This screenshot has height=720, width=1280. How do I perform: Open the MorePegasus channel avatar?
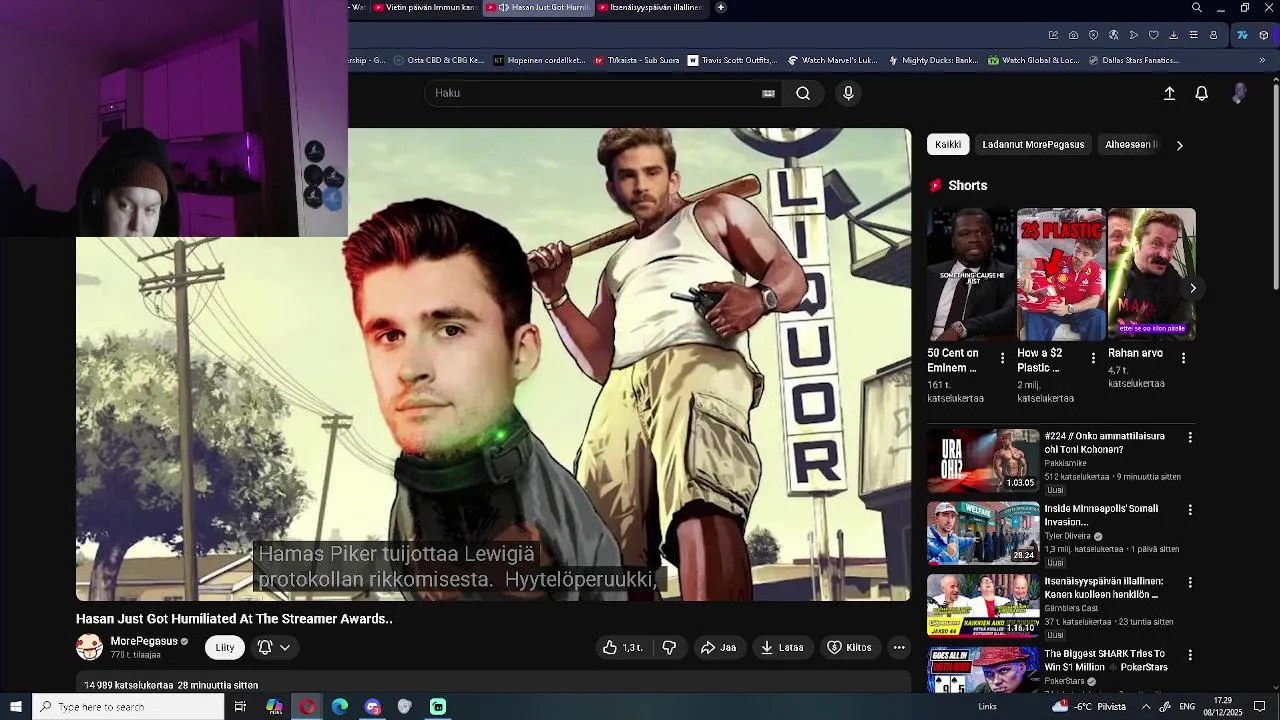(x=89, y=647)
